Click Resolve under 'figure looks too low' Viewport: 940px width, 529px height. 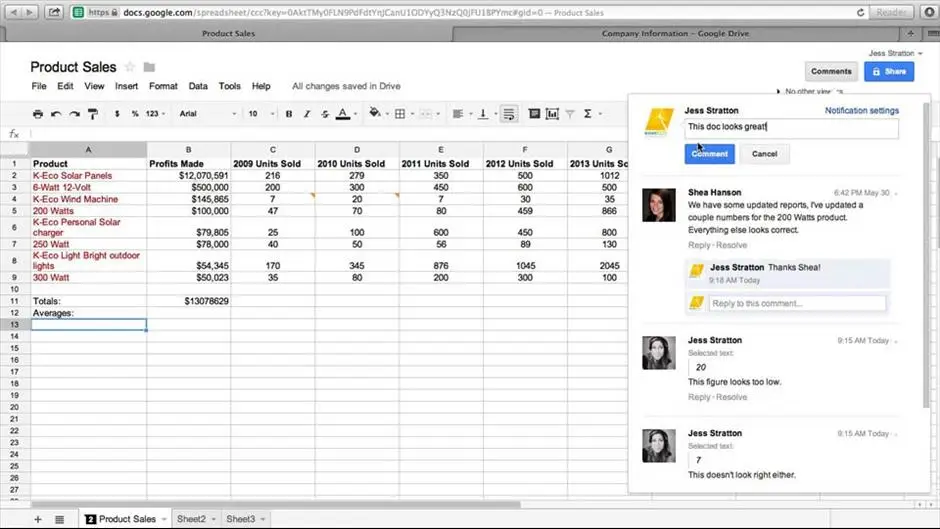tap(731, 397)
